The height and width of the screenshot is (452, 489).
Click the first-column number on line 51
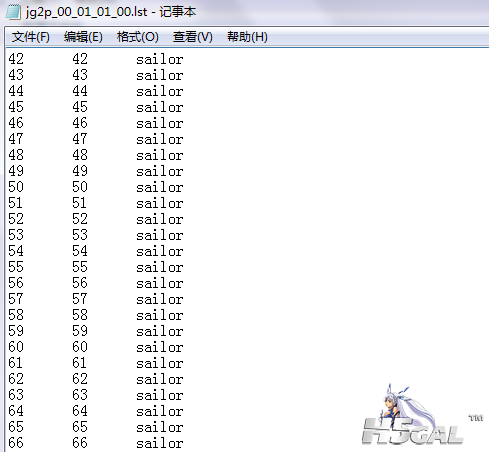[16, 203]
